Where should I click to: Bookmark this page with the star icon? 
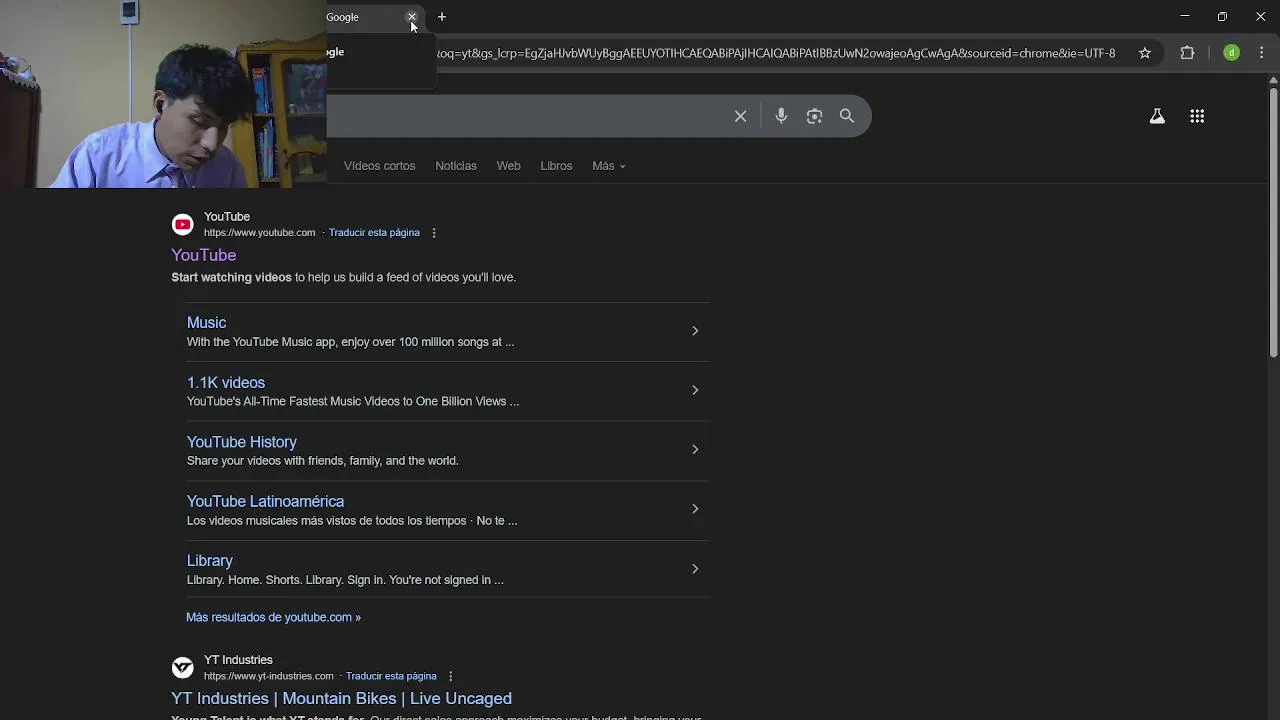point(1145,53)
